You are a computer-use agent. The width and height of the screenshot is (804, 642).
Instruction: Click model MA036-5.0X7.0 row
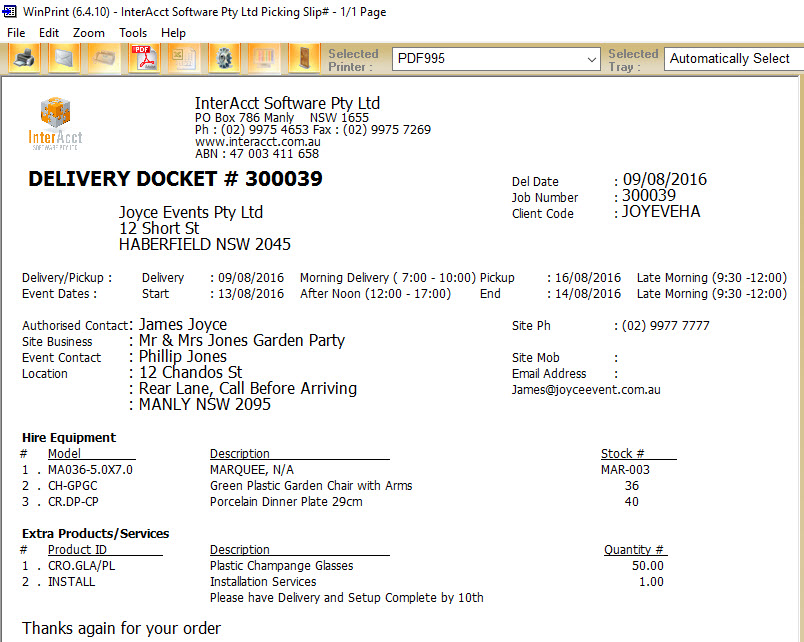click(90, 470)
